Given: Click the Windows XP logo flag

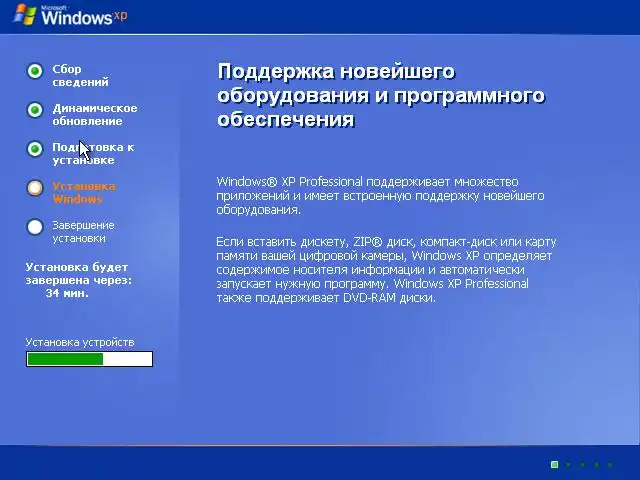Looking at the screenshot, I should coord(24,15).
